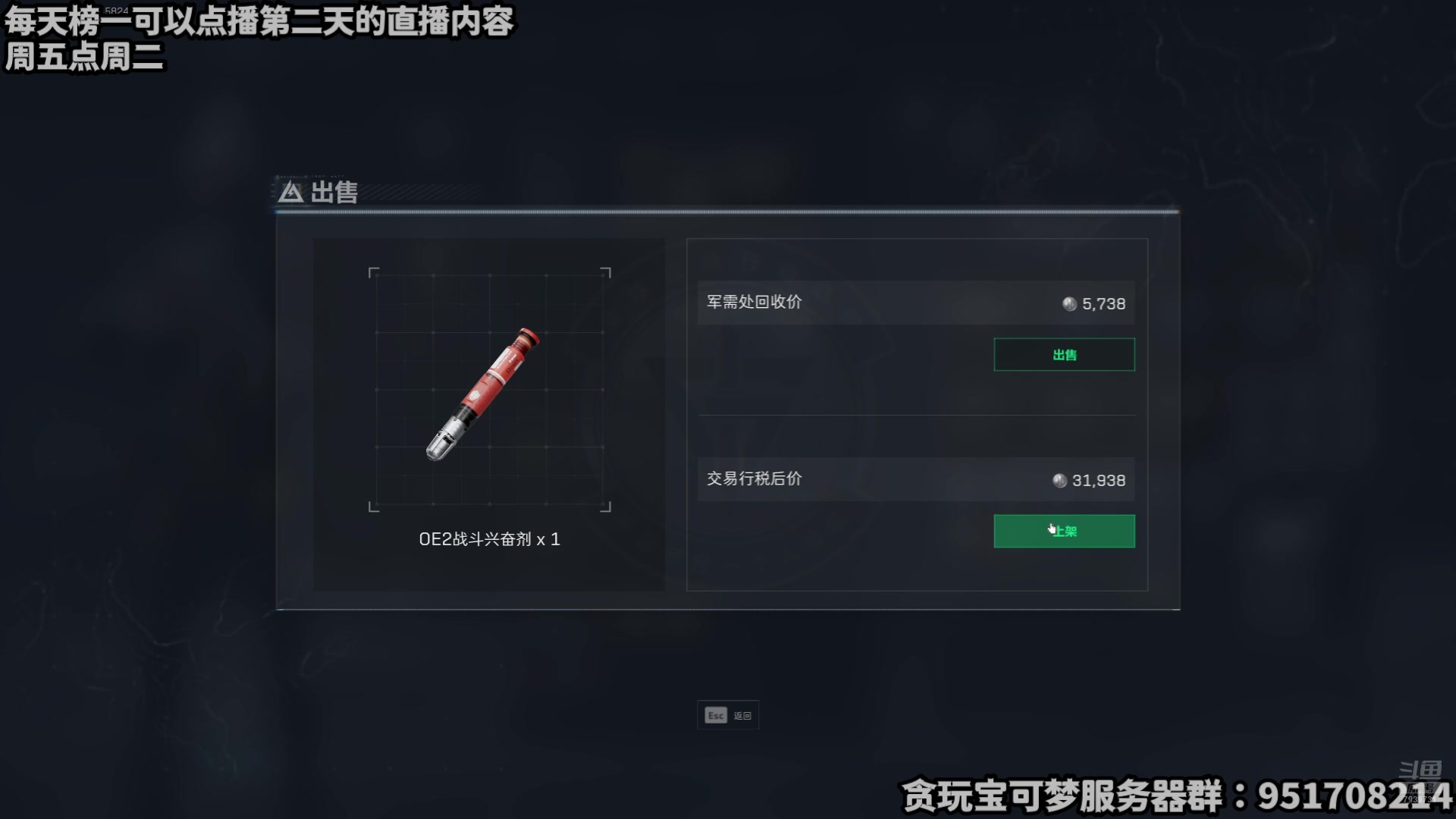
Task: Click the 贪玩宝可梦服务器群 overlay text
Action: (1062, 796)
